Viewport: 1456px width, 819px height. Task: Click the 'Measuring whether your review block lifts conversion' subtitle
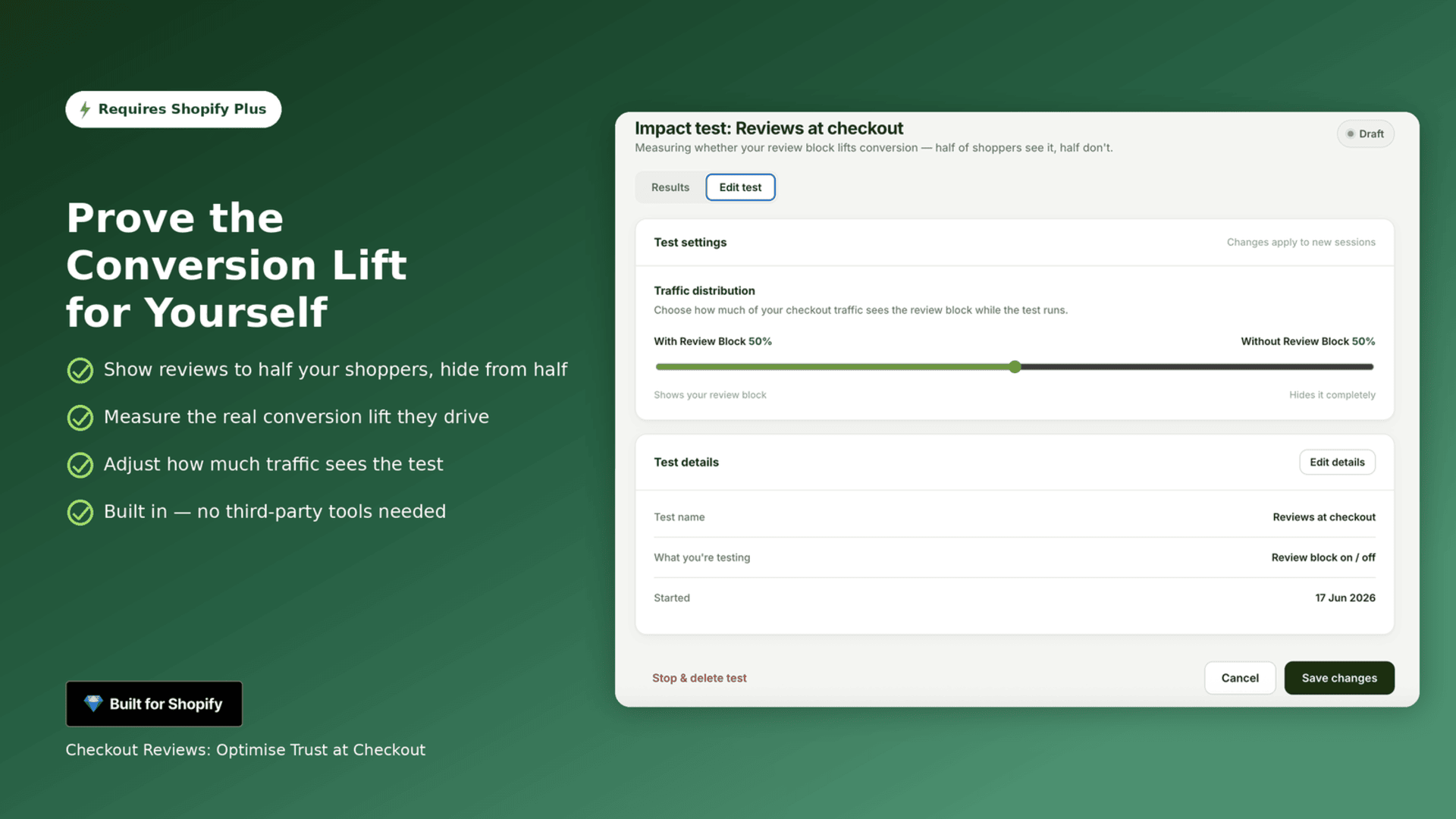874,148
